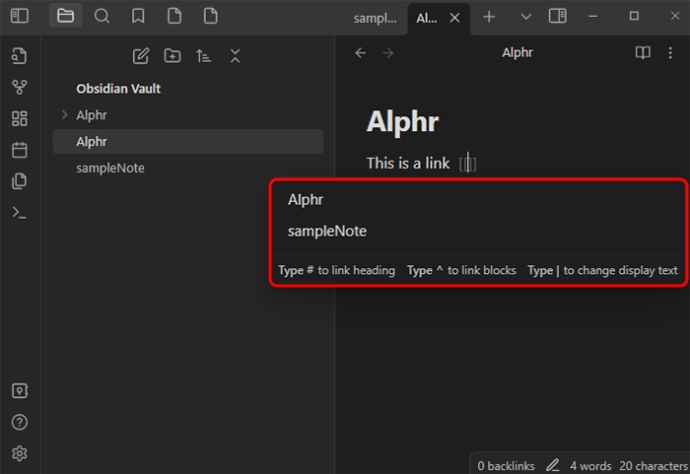Image resolution: width=690 pixels, height=474 pixels.
Task: Open graph view from the ribbon
Action: (19, 87)
